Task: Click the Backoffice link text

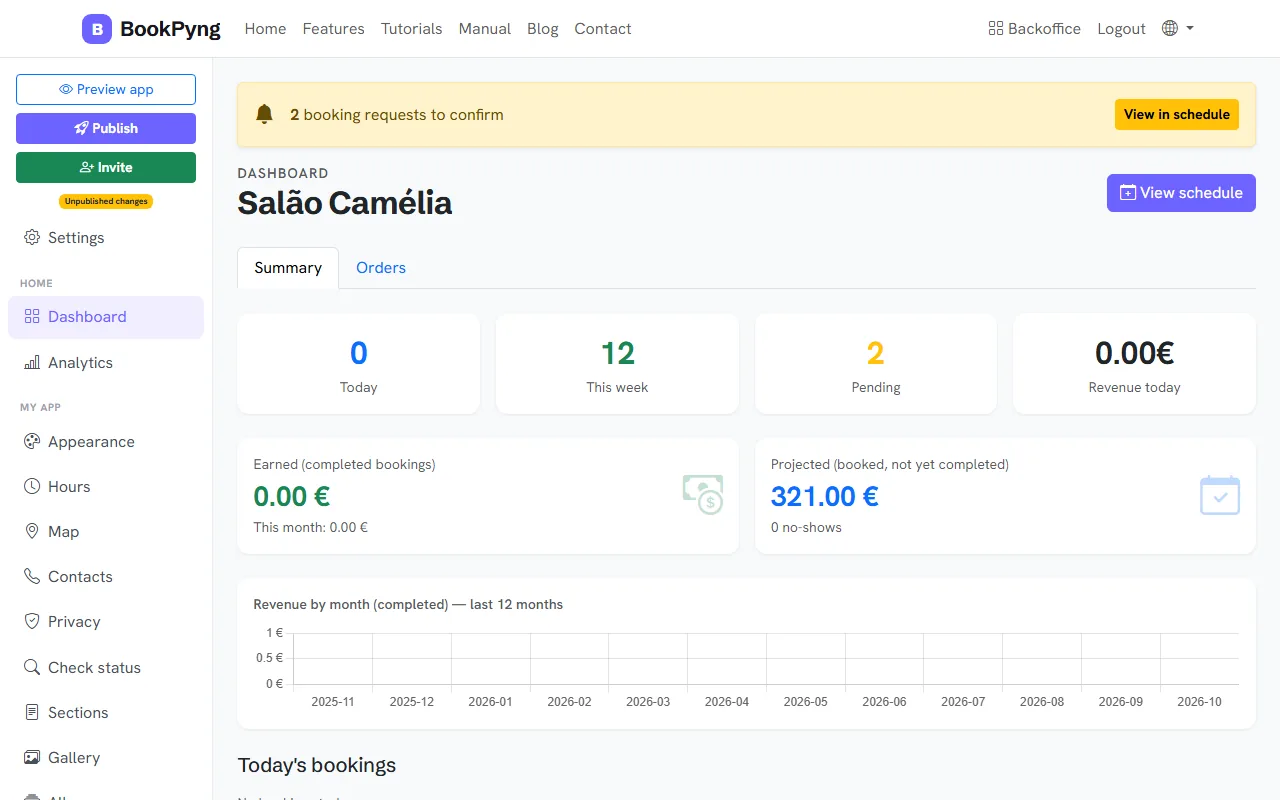Action: coord(1044,29)
